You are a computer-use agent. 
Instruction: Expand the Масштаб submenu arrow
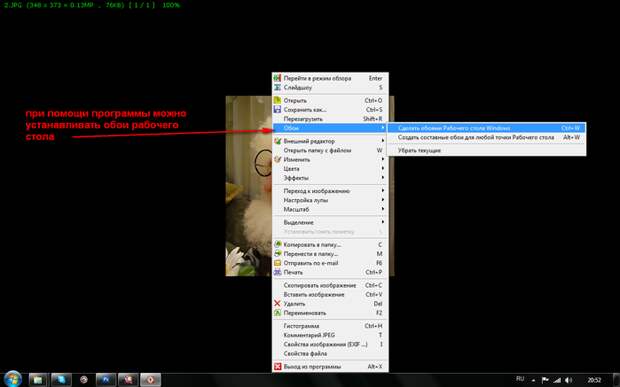[383, 209]
